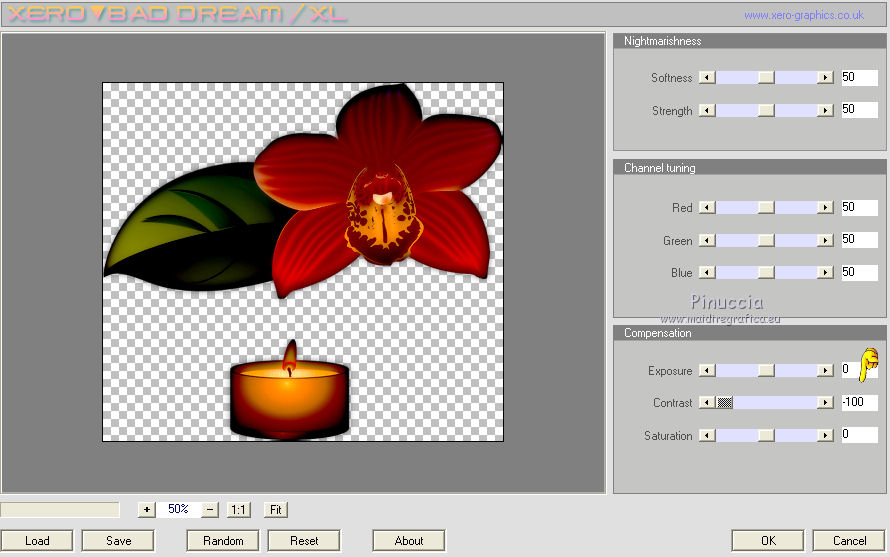The width and height of the screenshot is (890, 557).
Task: Generate Random filter settings
Action: 223,541
